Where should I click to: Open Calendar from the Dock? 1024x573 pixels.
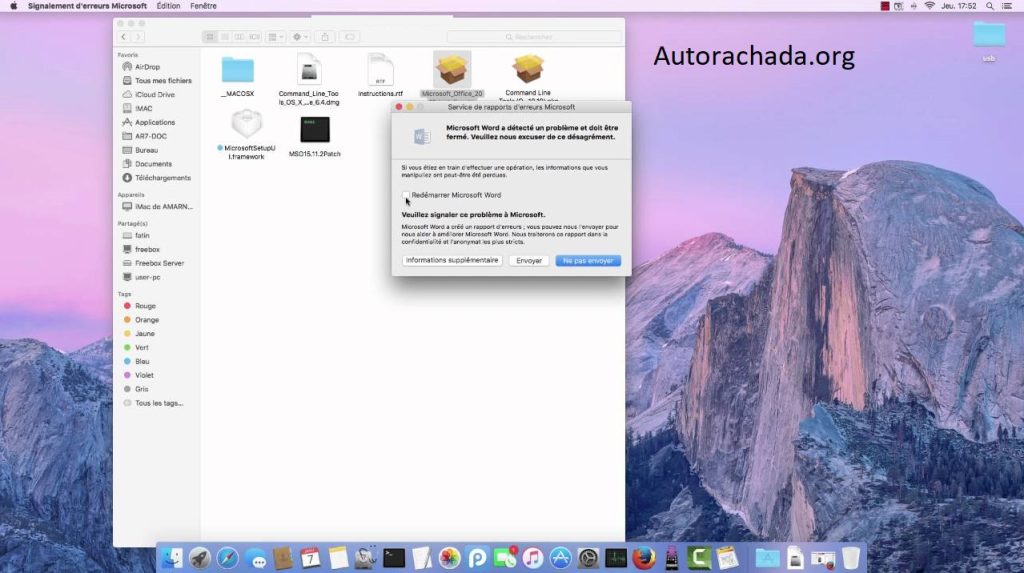pyautogui.click(x=311, y=558)
